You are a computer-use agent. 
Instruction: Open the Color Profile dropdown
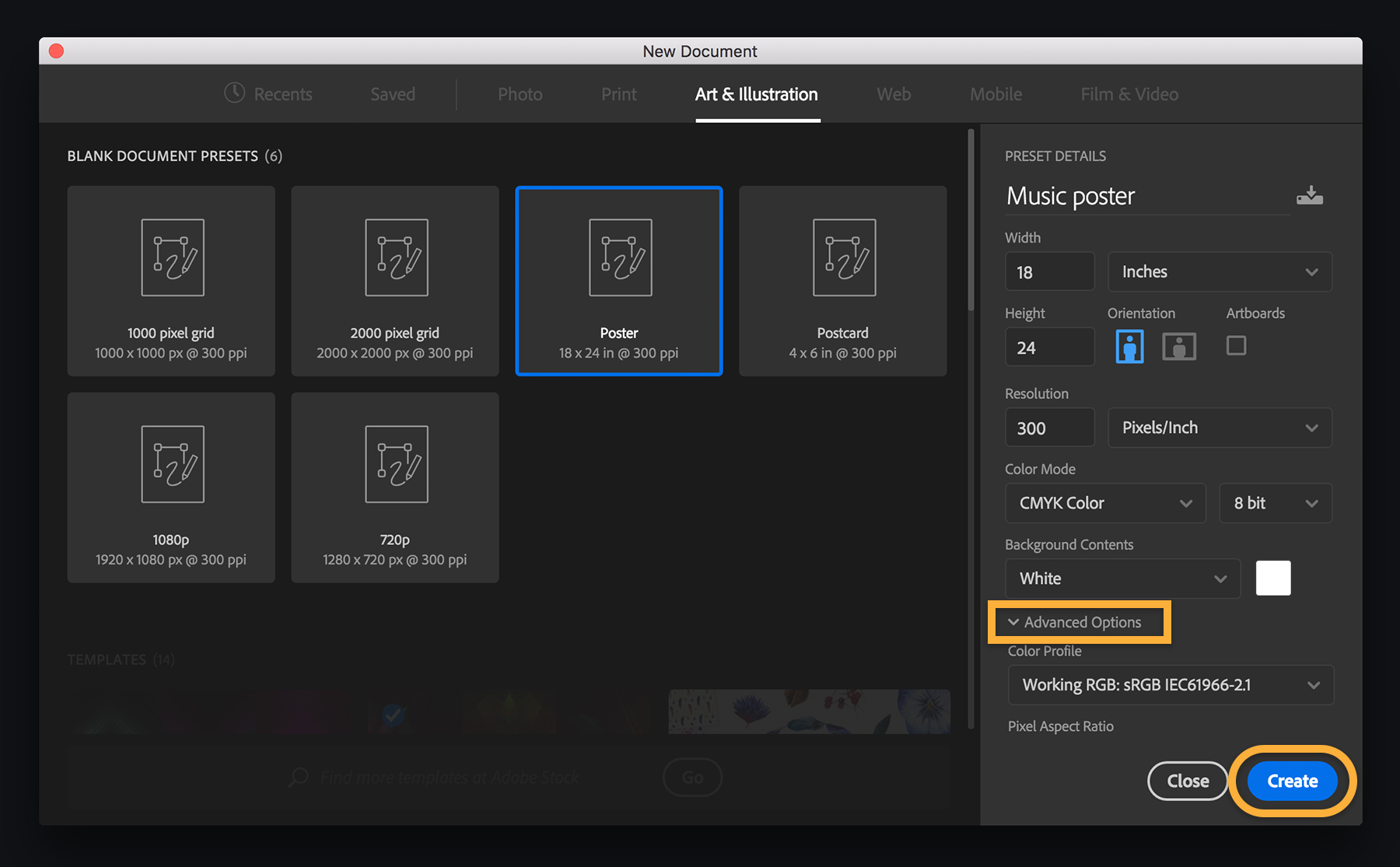coord(1170,685)
